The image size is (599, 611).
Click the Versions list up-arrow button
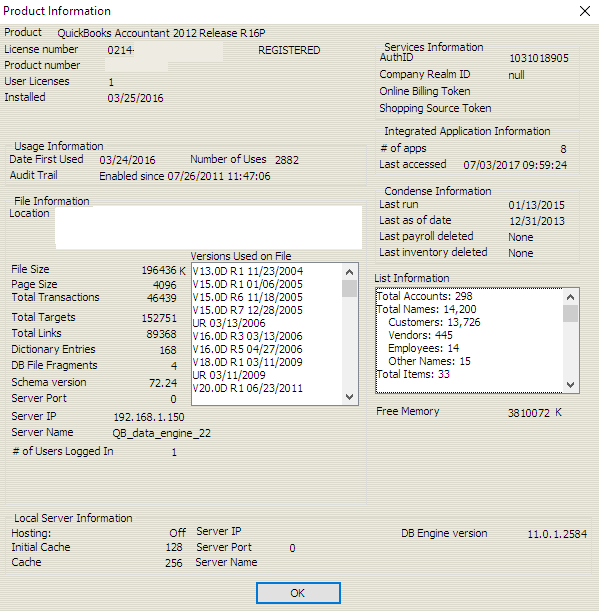350,272
